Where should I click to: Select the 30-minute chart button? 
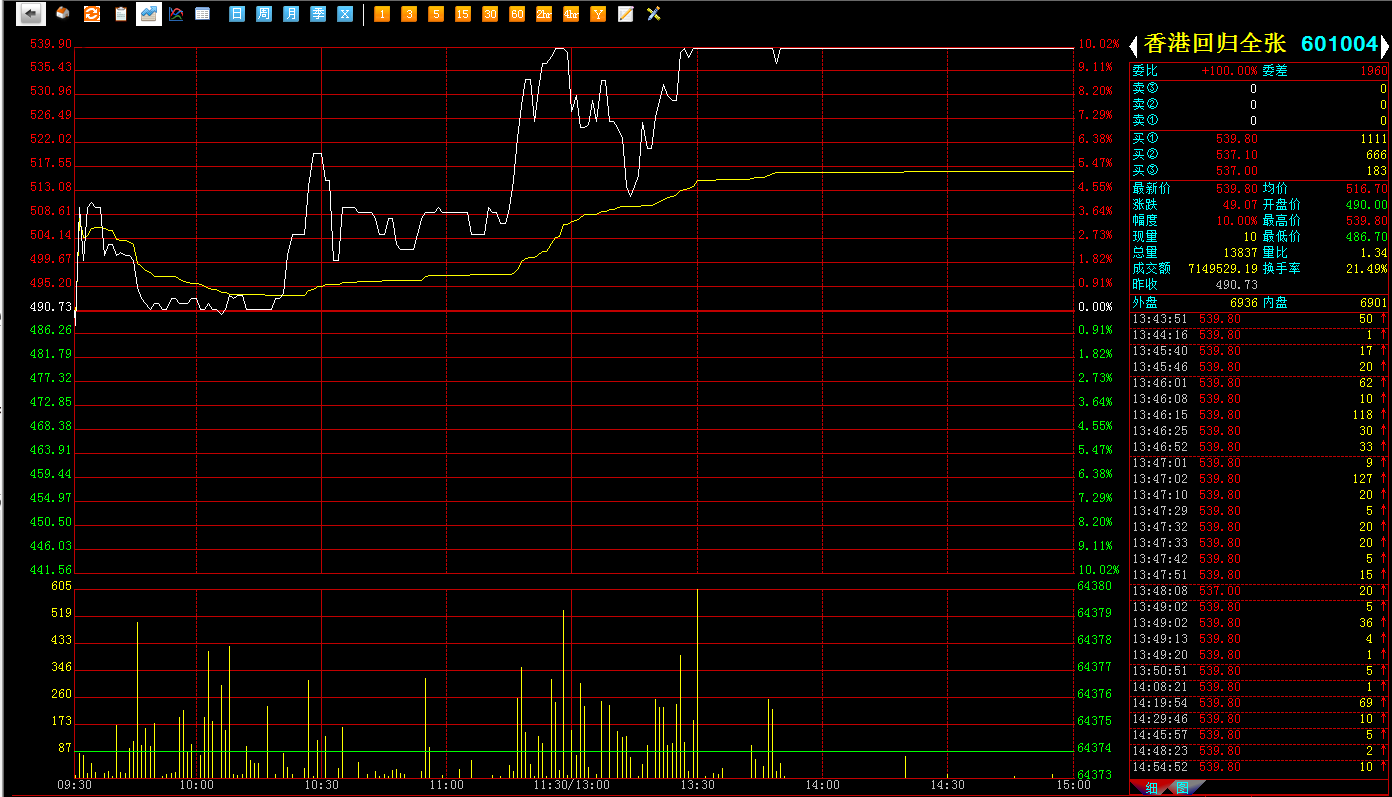490,14
